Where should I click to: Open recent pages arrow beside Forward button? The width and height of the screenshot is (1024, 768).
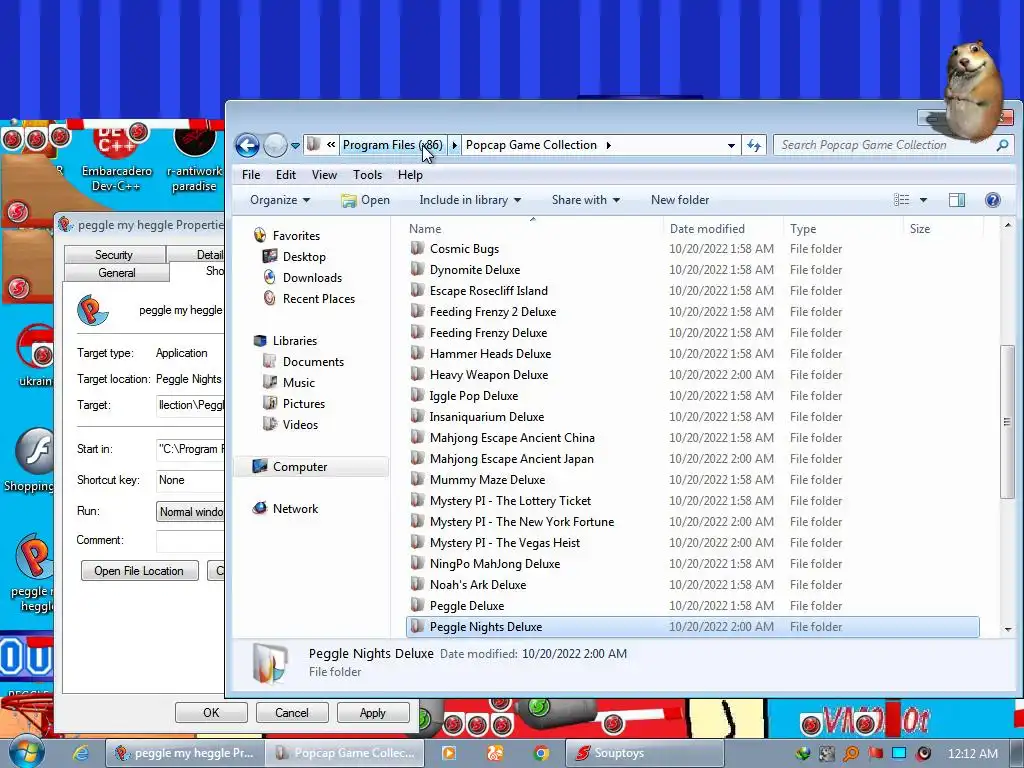(295, 146)
